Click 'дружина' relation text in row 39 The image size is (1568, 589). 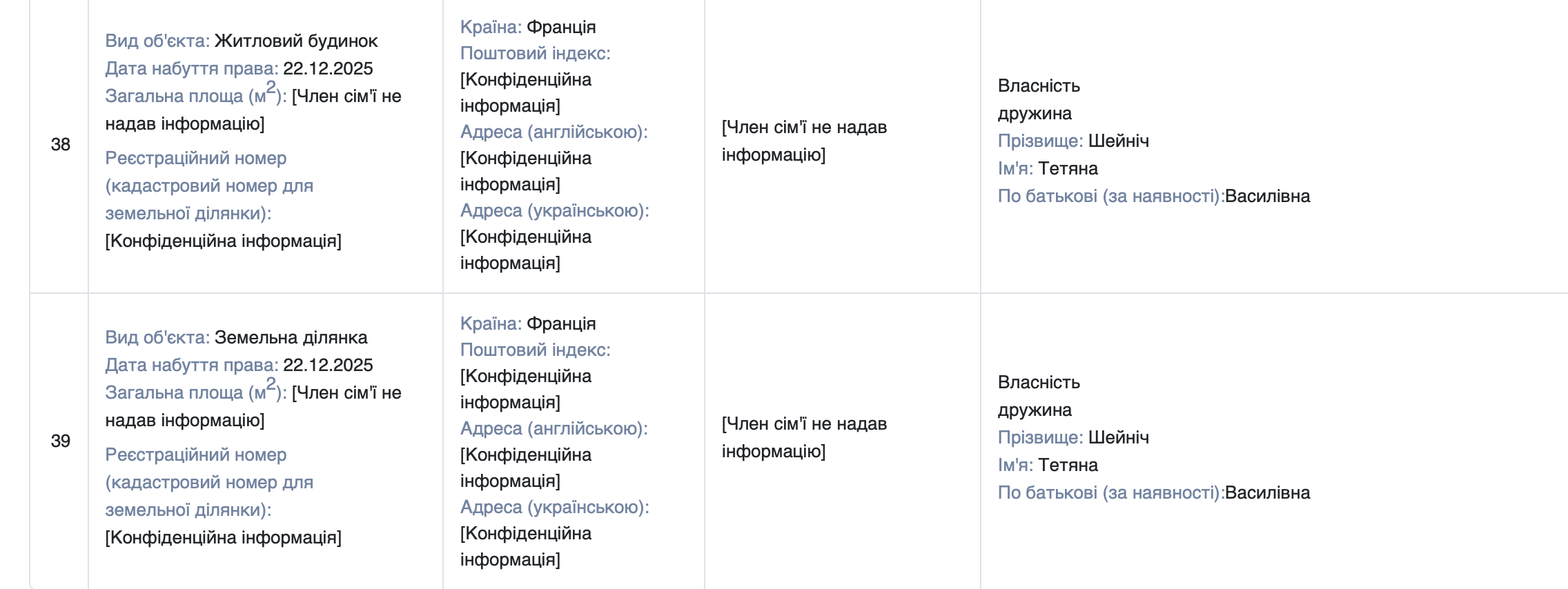tap(1035, 410)
